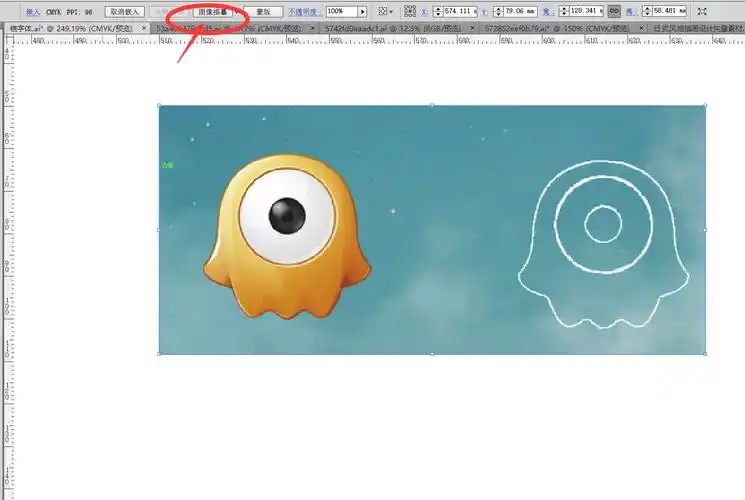Expand the opacity 100% slider arrow

tap(362, 12)
